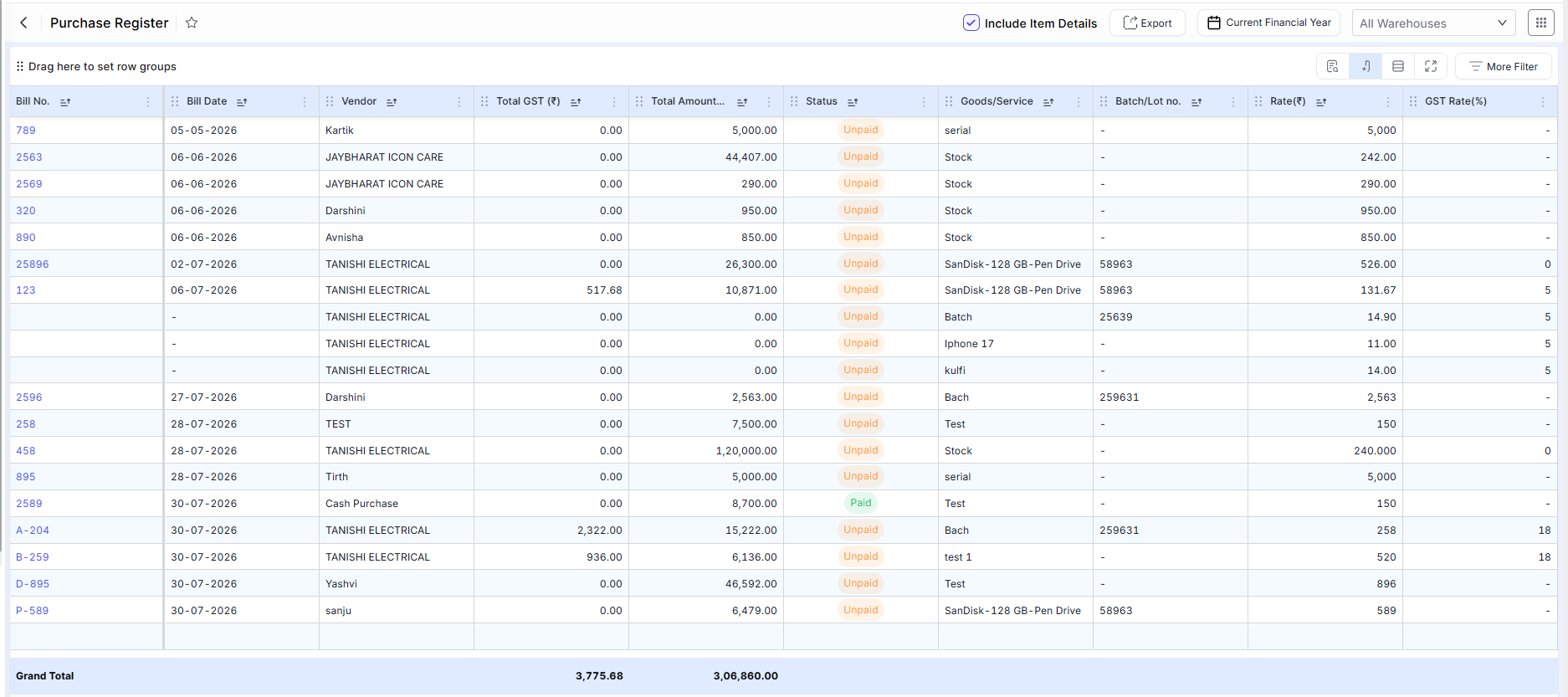Click the Total GST column header

(528, 101)
